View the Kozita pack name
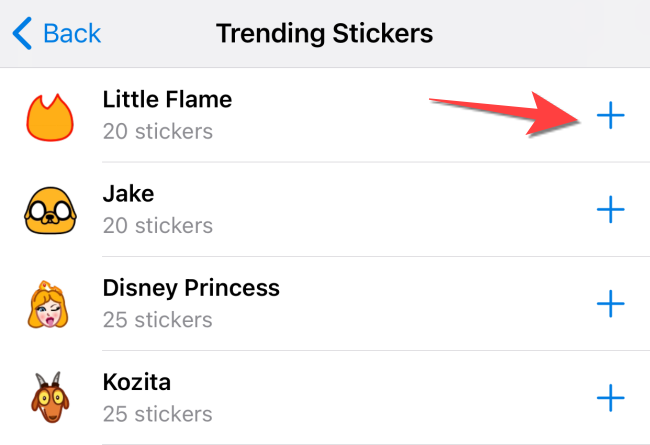The width and height of the screenshot is (650, 445). [x=135, y=382]
